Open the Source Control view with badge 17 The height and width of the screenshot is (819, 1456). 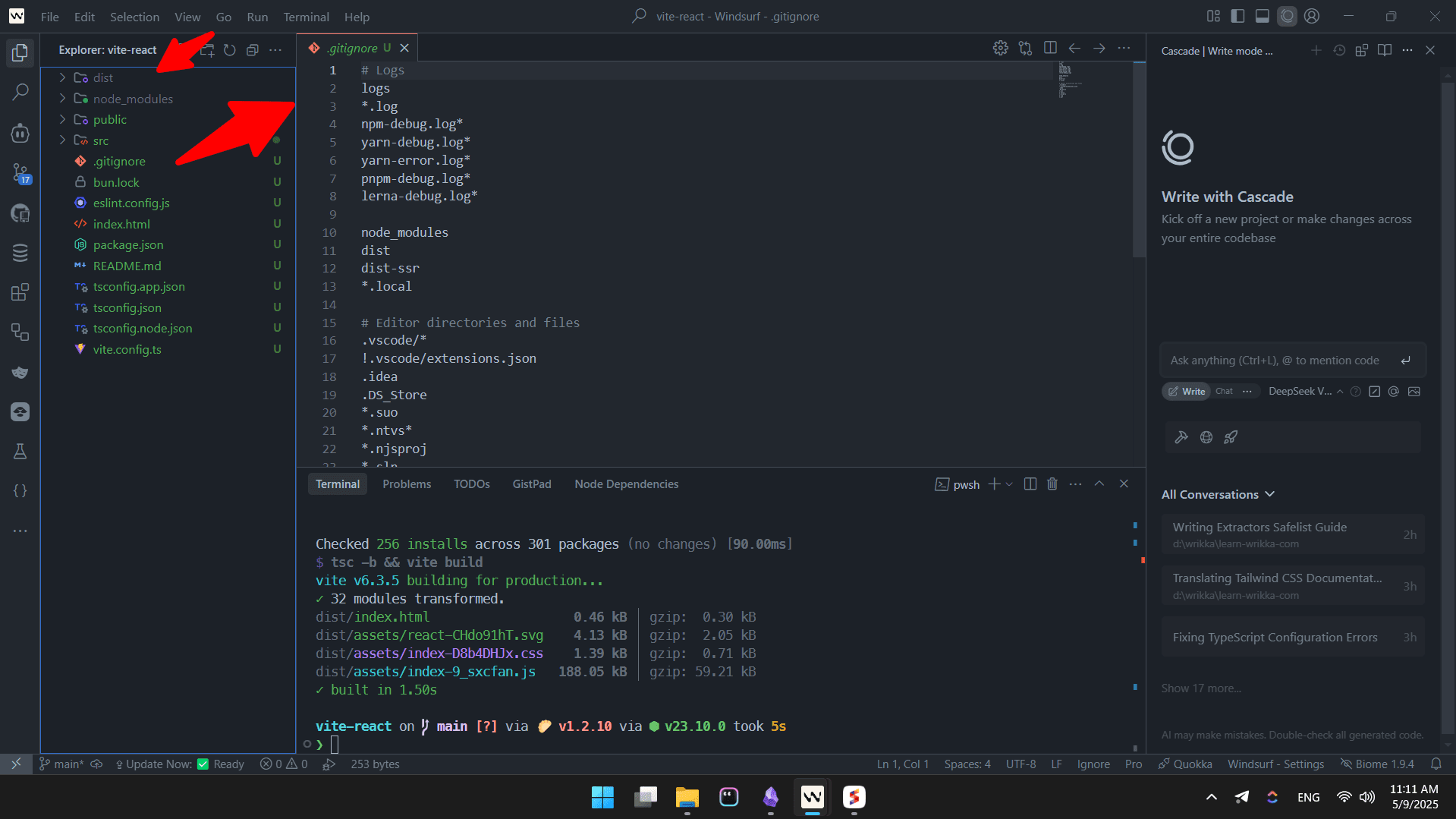point(20,173)
